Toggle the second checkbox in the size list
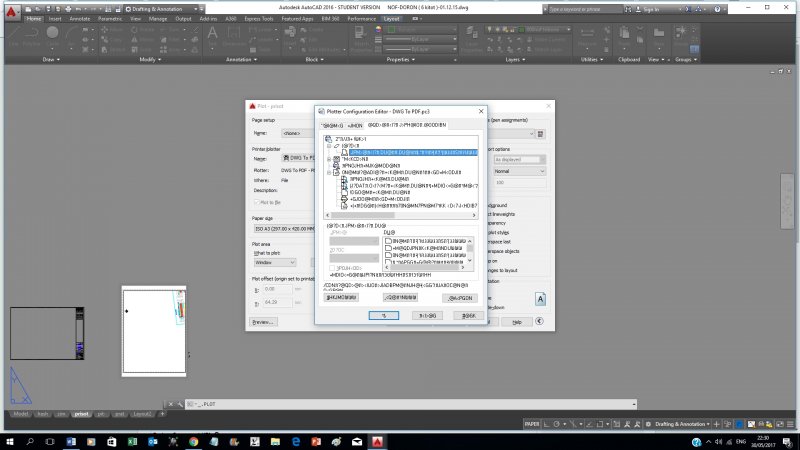 click(x=388, y=248)
